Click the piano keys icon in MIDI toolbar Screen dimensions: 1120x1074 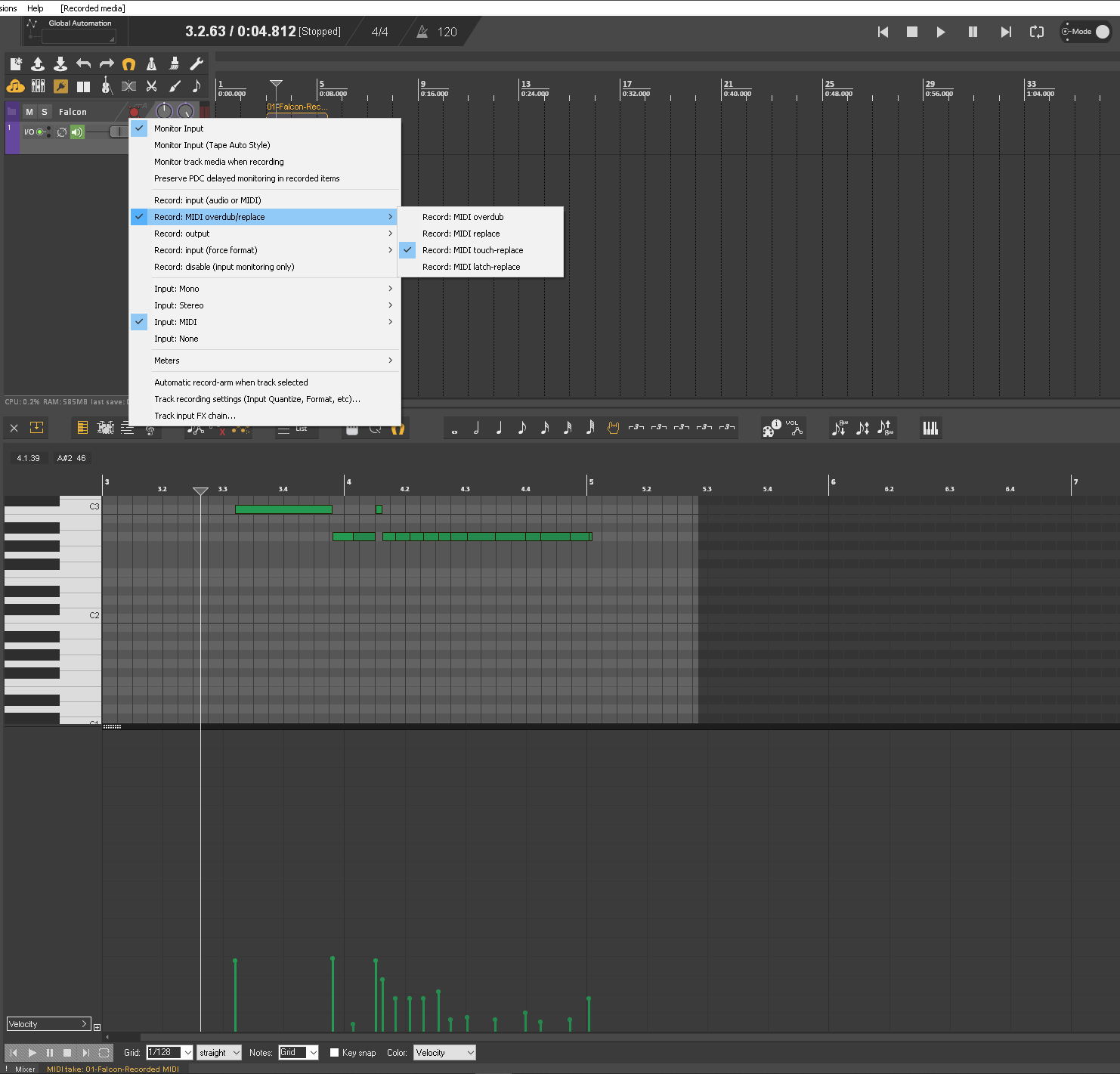[930, 429]
